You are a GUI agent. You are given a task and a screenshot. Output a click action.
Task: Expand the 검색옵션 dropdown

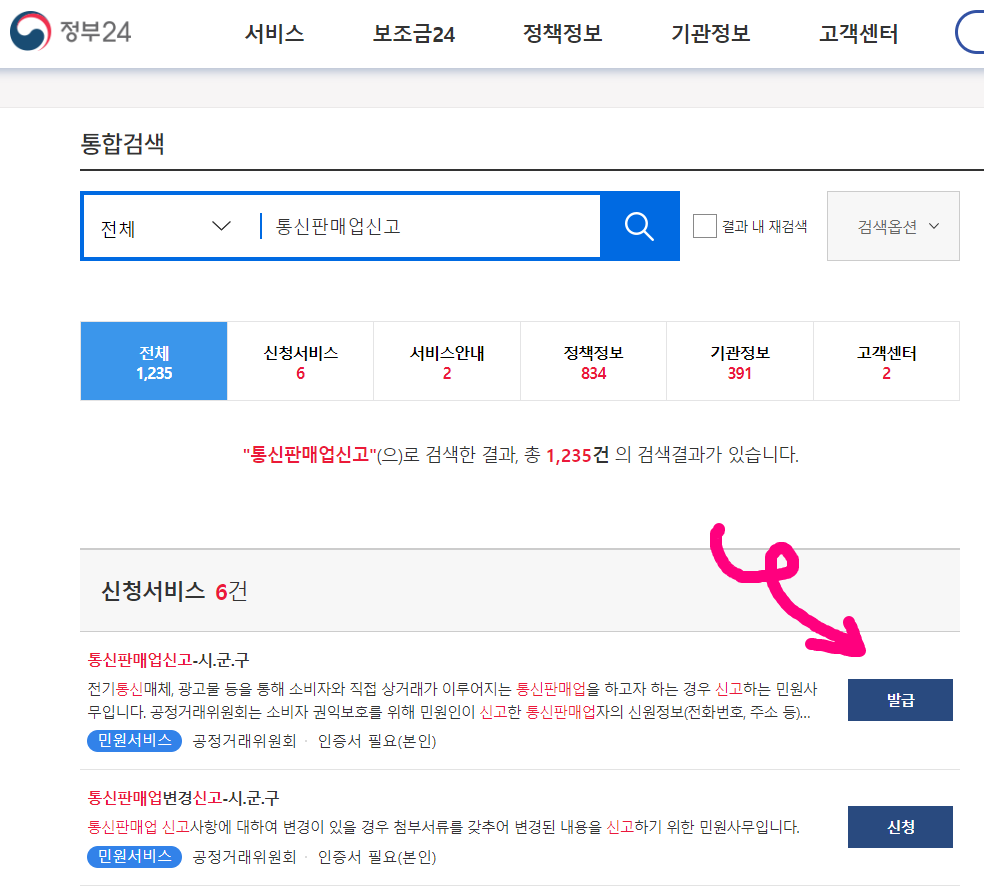(x=893, y=226)
